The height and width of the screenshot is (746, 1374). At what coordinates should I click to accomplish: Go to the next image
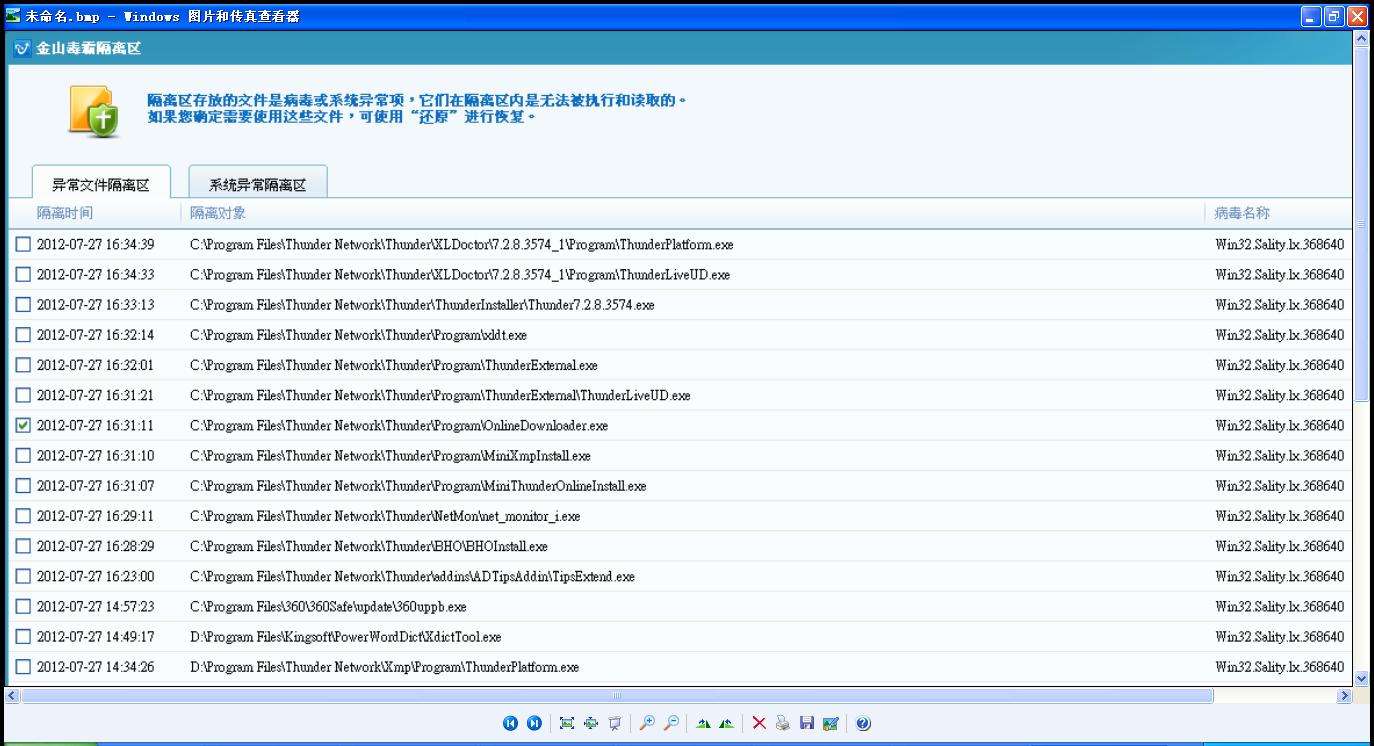click(x=534, y=723)
